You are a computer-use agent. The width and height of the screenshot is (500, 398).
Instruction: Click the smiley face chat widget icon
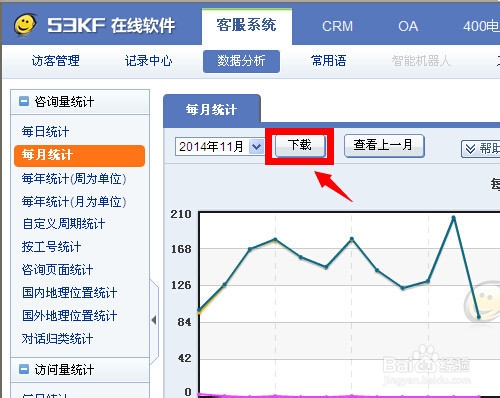[x=483, y=302]
